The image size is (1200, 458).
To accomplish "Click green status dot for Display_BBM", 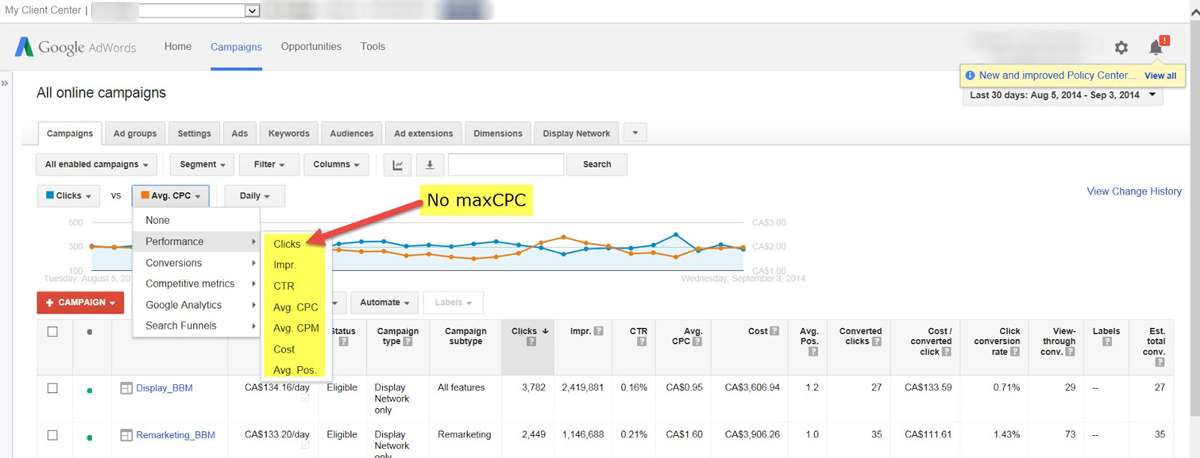I will 89,390.
